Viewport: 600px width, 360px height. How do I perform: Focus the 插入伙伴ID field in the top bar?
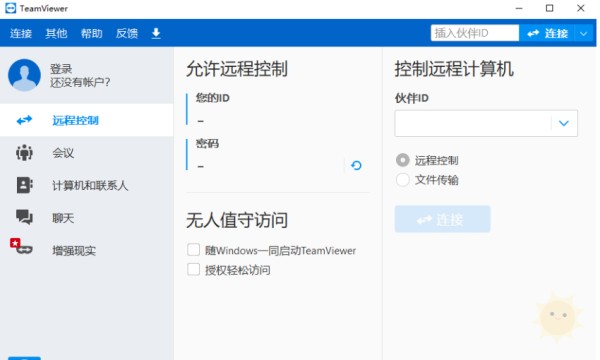pos(474,33)
